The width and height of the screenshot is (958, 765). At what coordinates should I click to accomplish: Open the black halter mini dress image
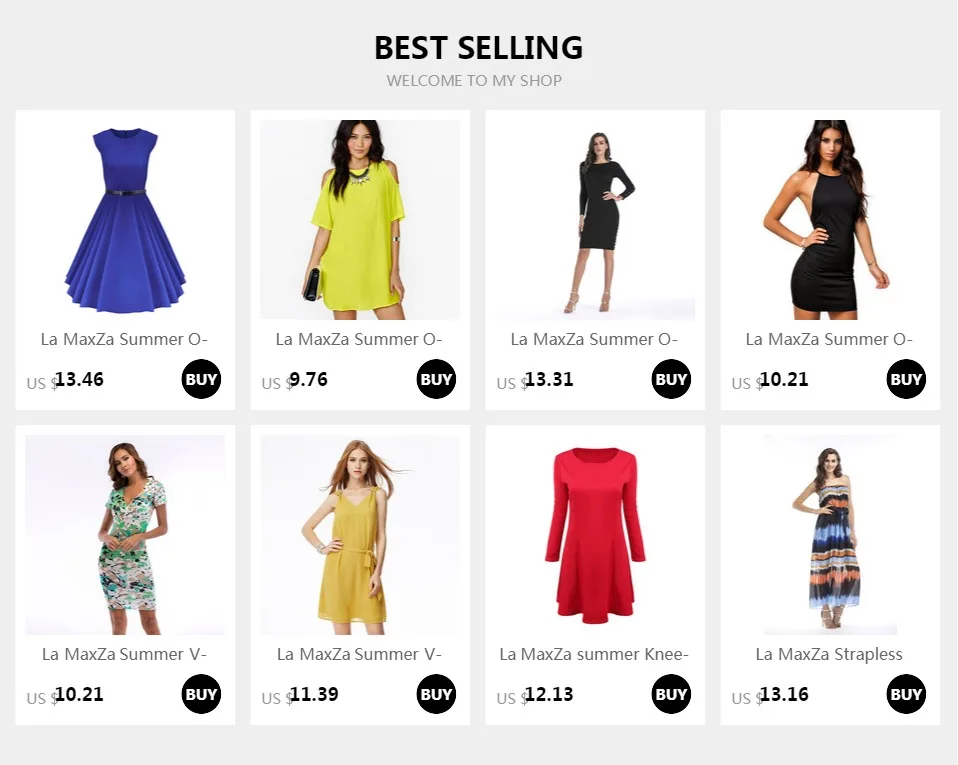(x=830, y=220)
